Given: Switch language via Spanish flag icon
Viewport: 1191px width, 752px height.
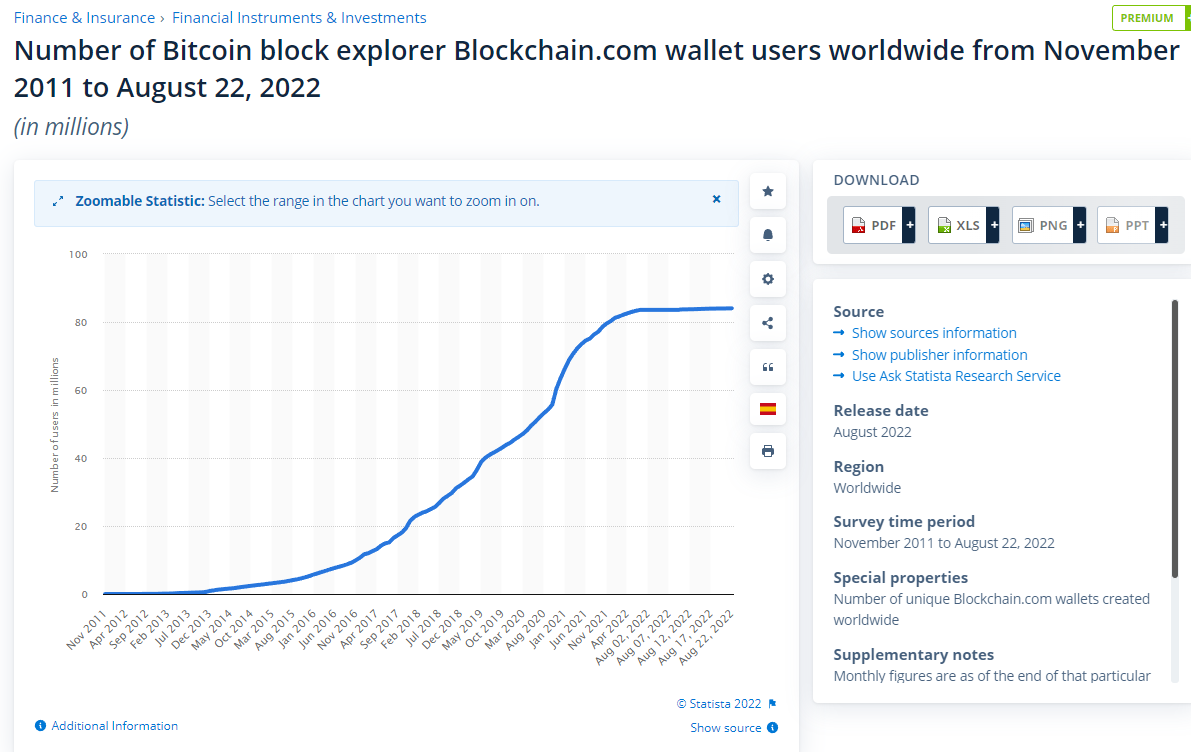Looking at the screenshot, I should pyautogui.click(x=767, y=409).
